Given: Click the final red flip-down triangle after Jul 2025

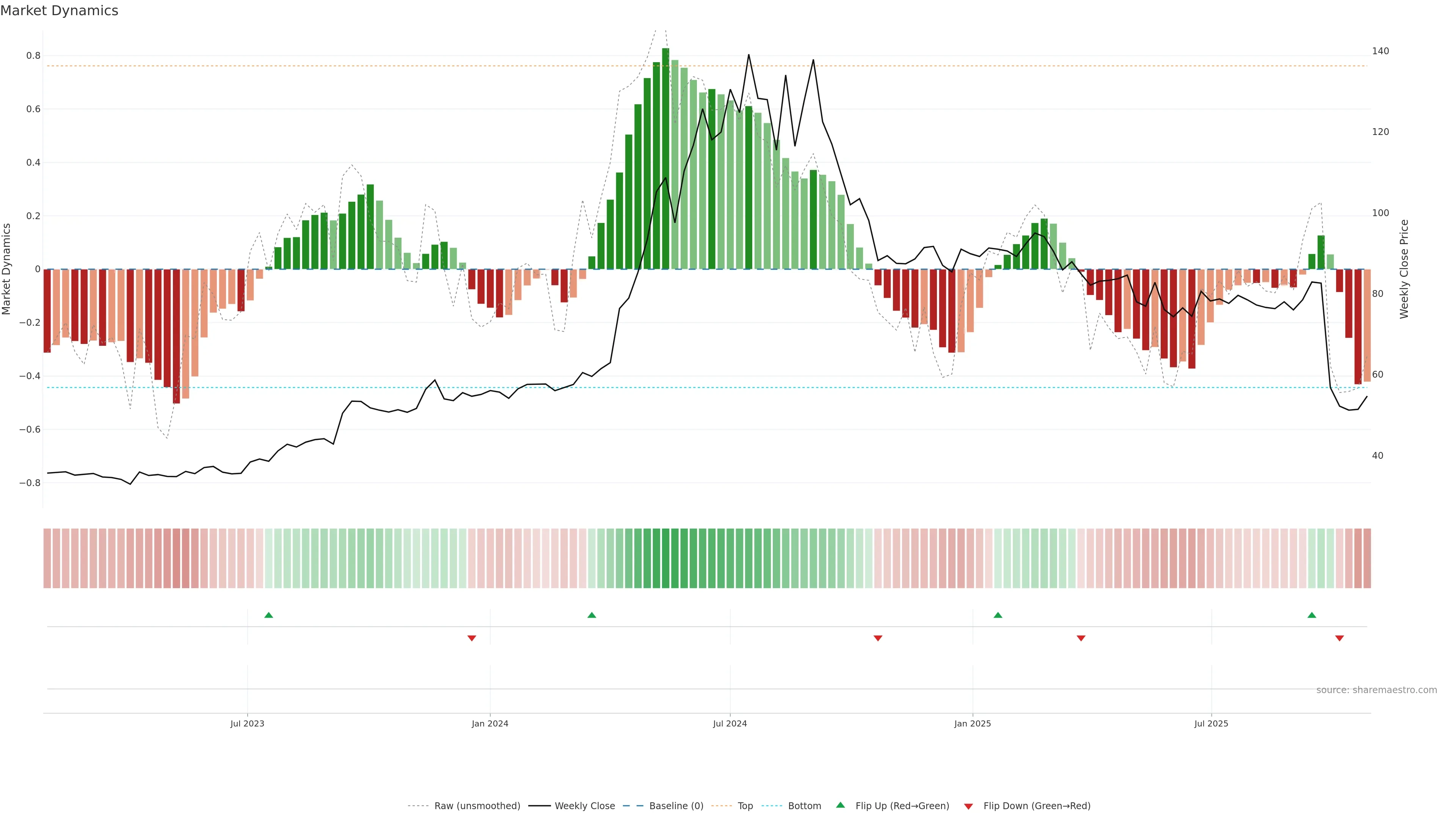Looking at the screenshot, I should [1340, 638].
